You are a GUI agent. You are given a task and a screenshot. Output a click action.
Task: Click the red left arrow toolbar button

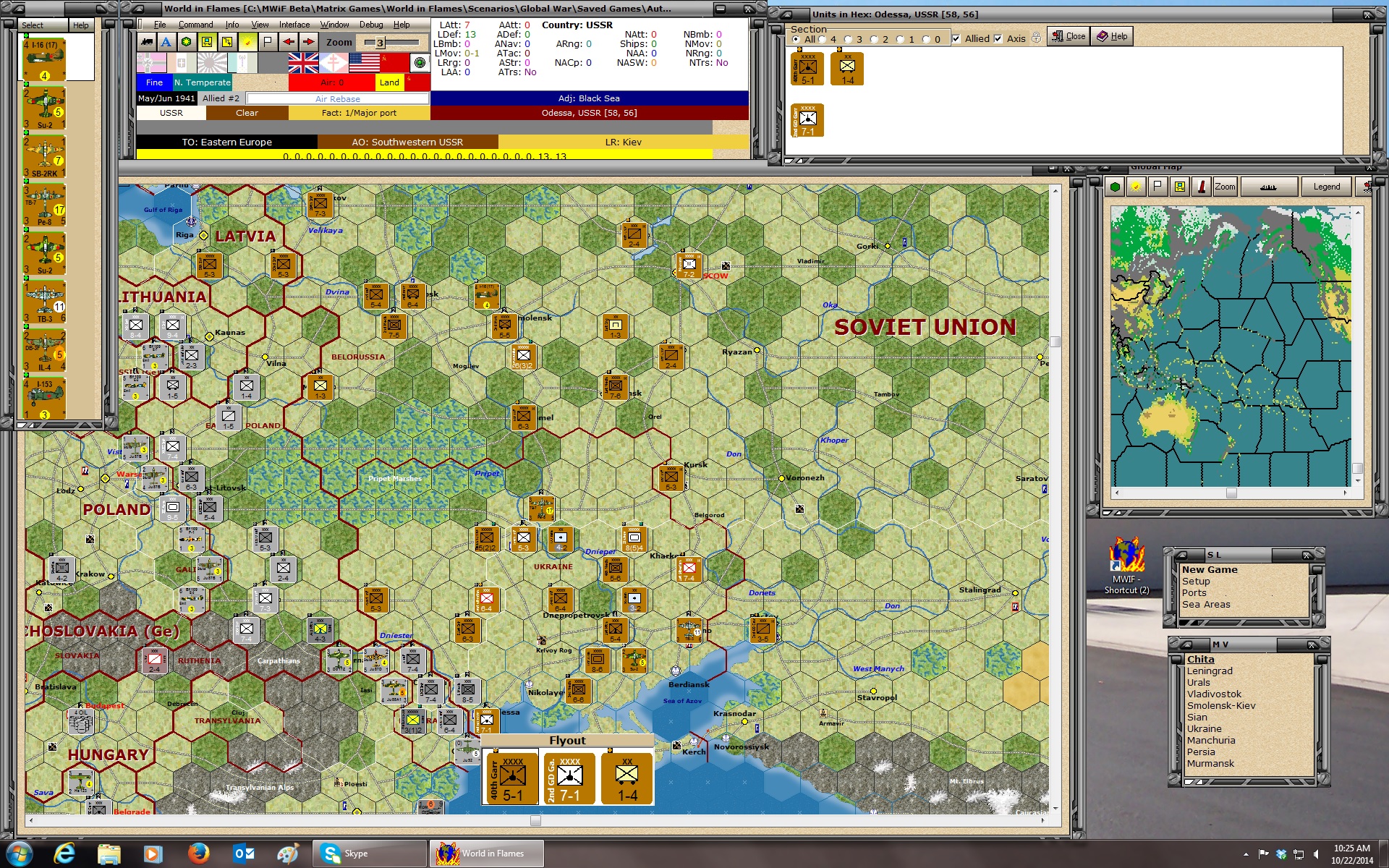tap(288, 42)
